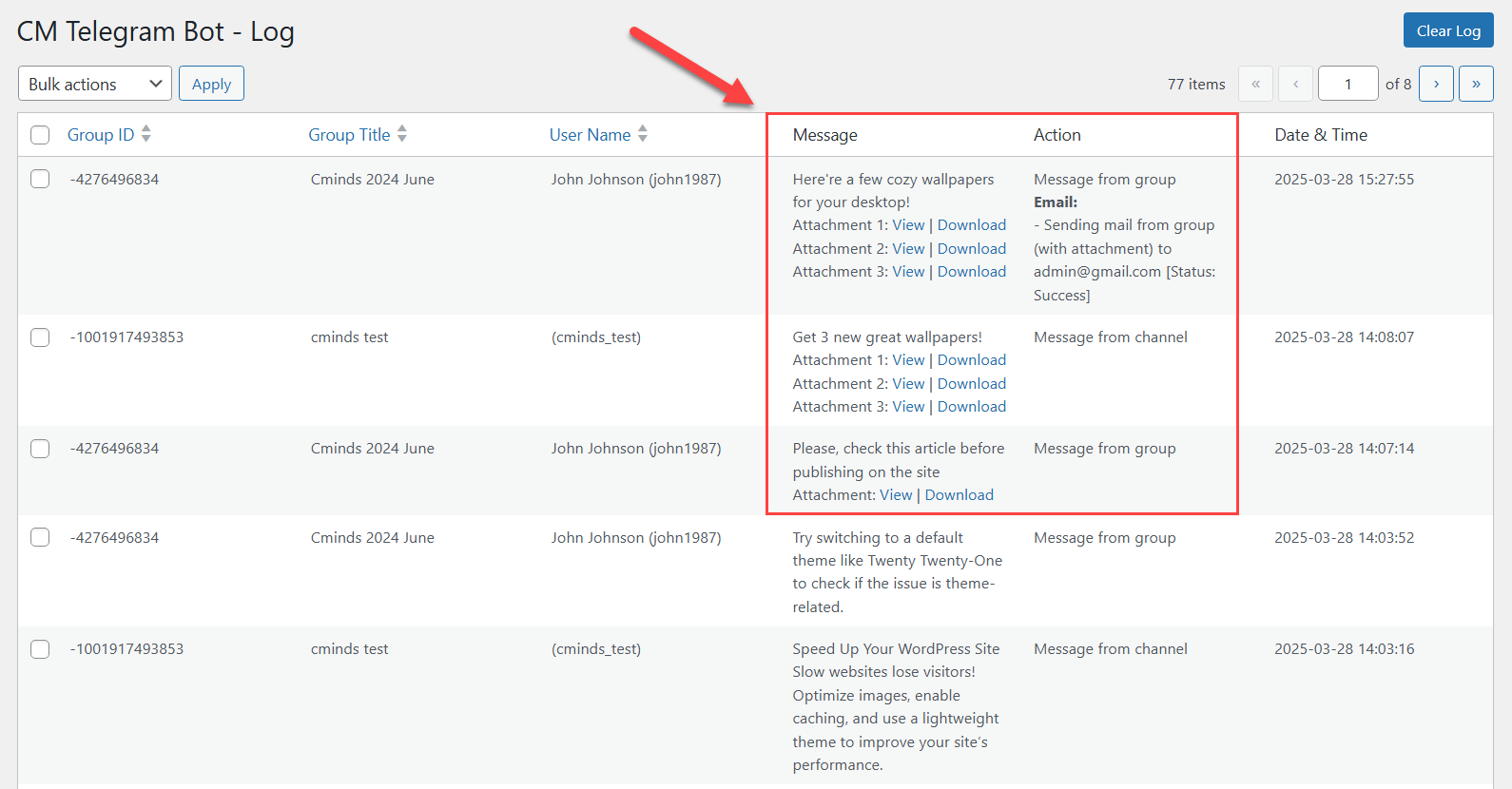Select the 14:08:07 cminds test row checkbox
This screenshot has width=1512, height=789.
(40, 337)
